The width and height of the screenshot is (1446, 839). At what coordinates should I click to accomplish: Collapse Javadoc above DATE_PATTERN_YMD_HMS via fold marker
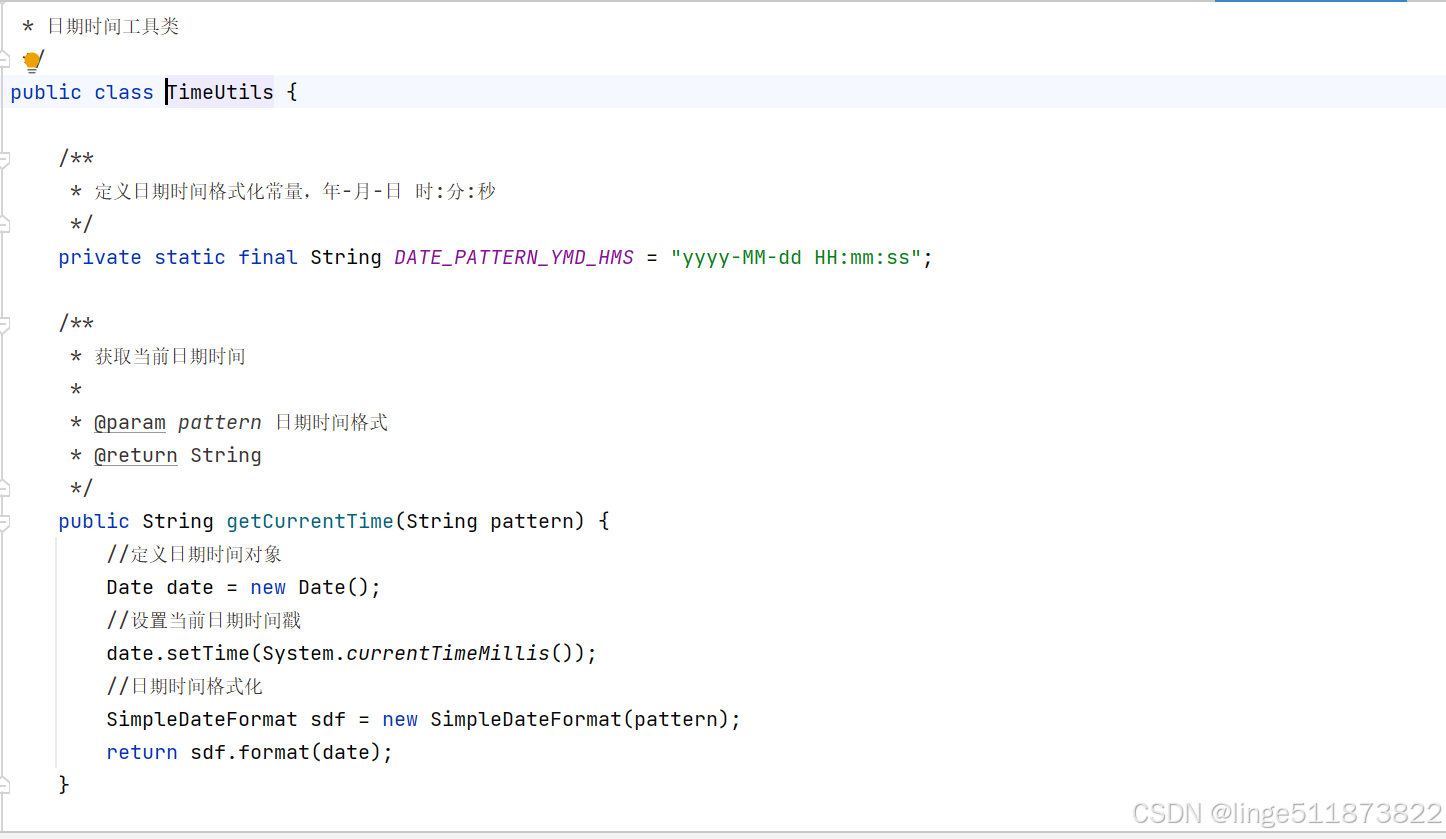4,159
